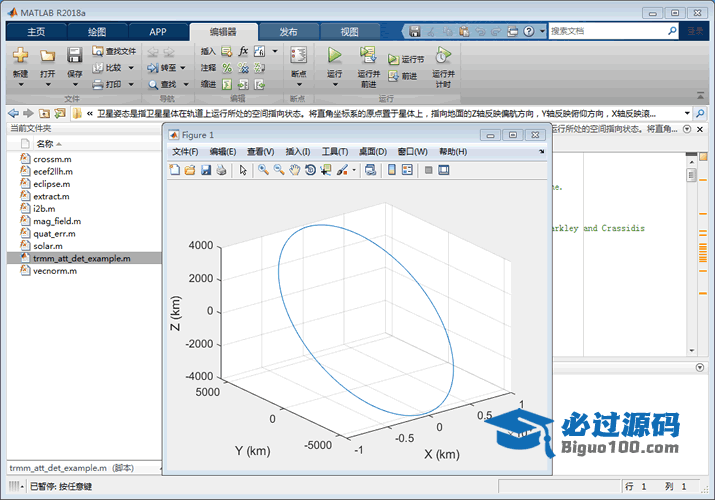Click the Save (保存) floppy disk icon
This screenshot has width=715, height=500.
[x=74, y=55]
